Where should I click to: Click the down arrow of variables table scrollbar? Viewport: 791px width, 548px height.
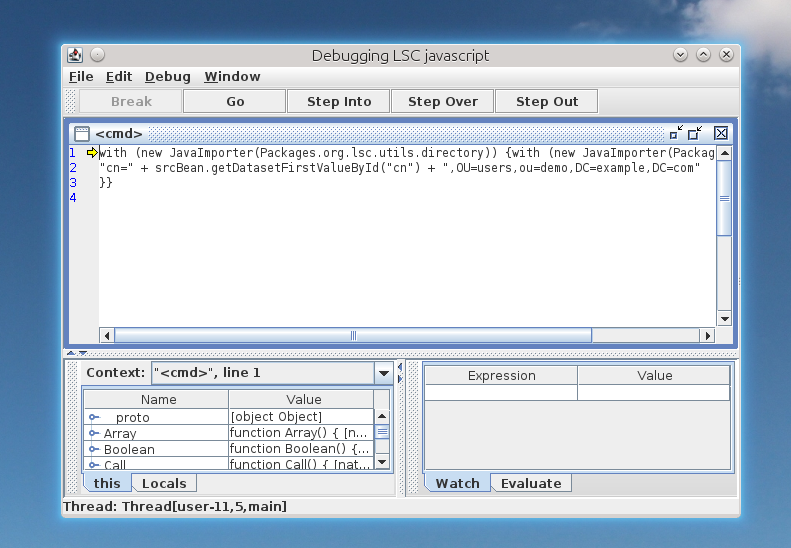[382, 461]
